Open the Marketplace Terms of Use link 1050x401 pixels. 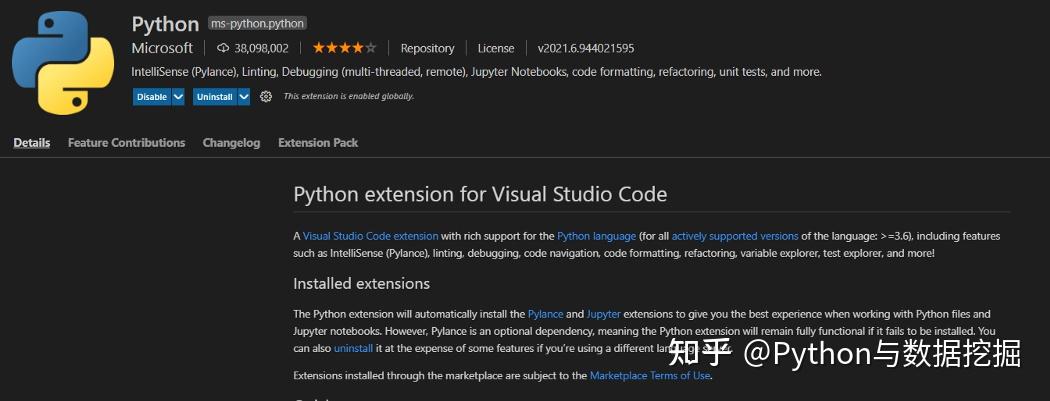[x=650, y=376]
